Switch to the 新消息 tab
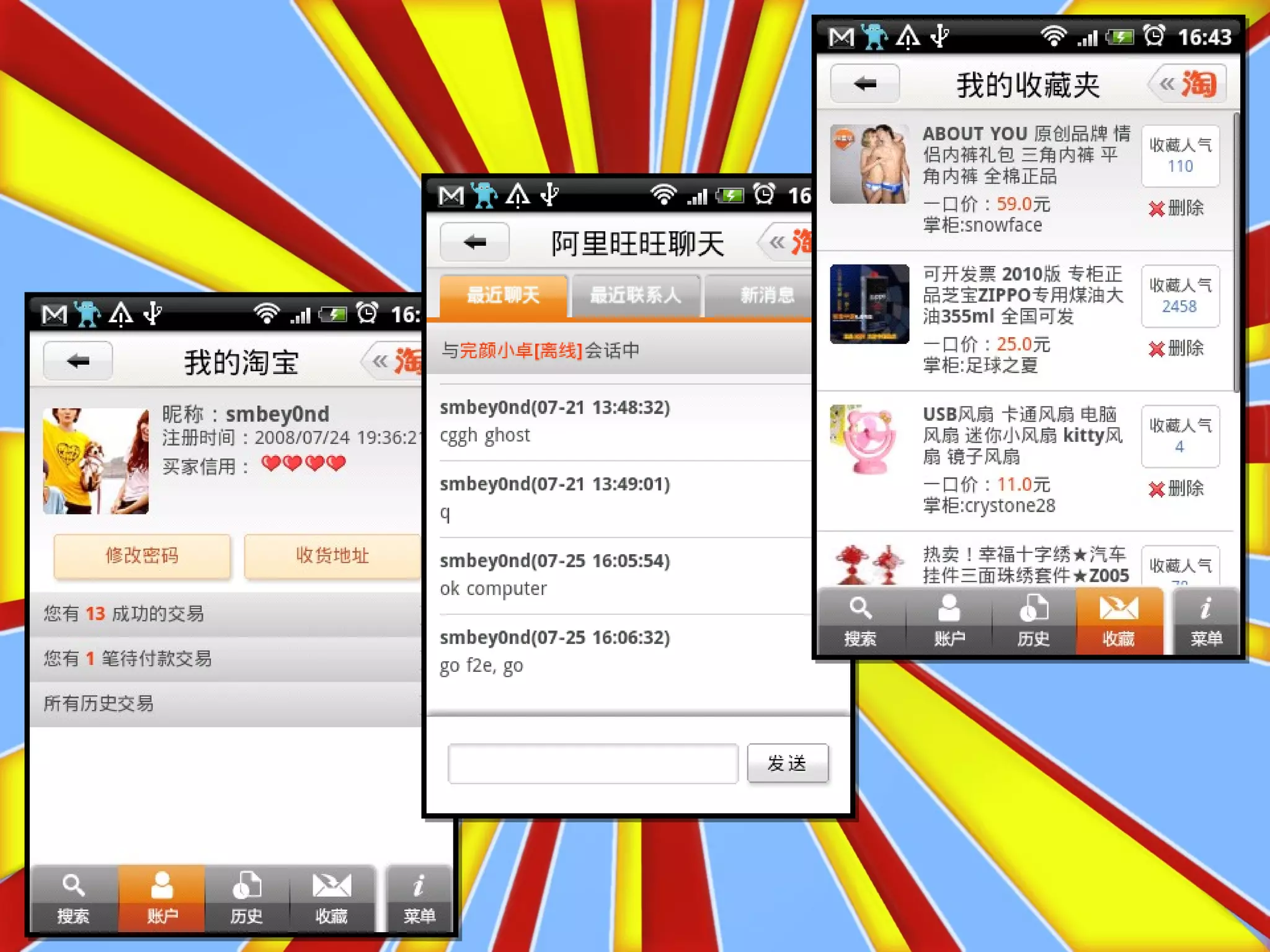 click(759, 296)
